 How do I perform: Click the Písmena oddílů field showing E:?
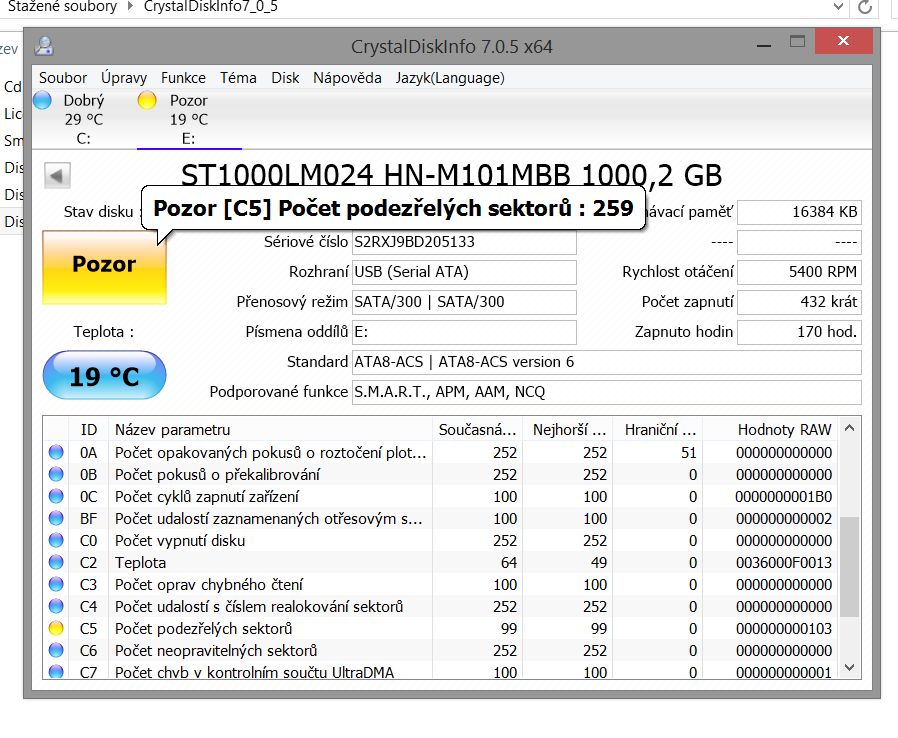(464, 332)
